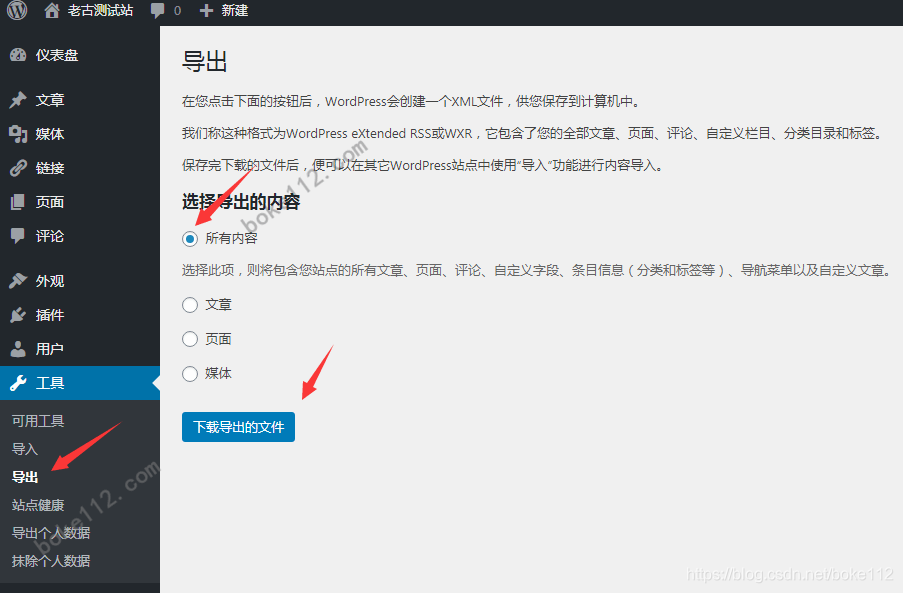Select the 文章 export radio button
The image size is (903, 593).
(x=190, y=305)
